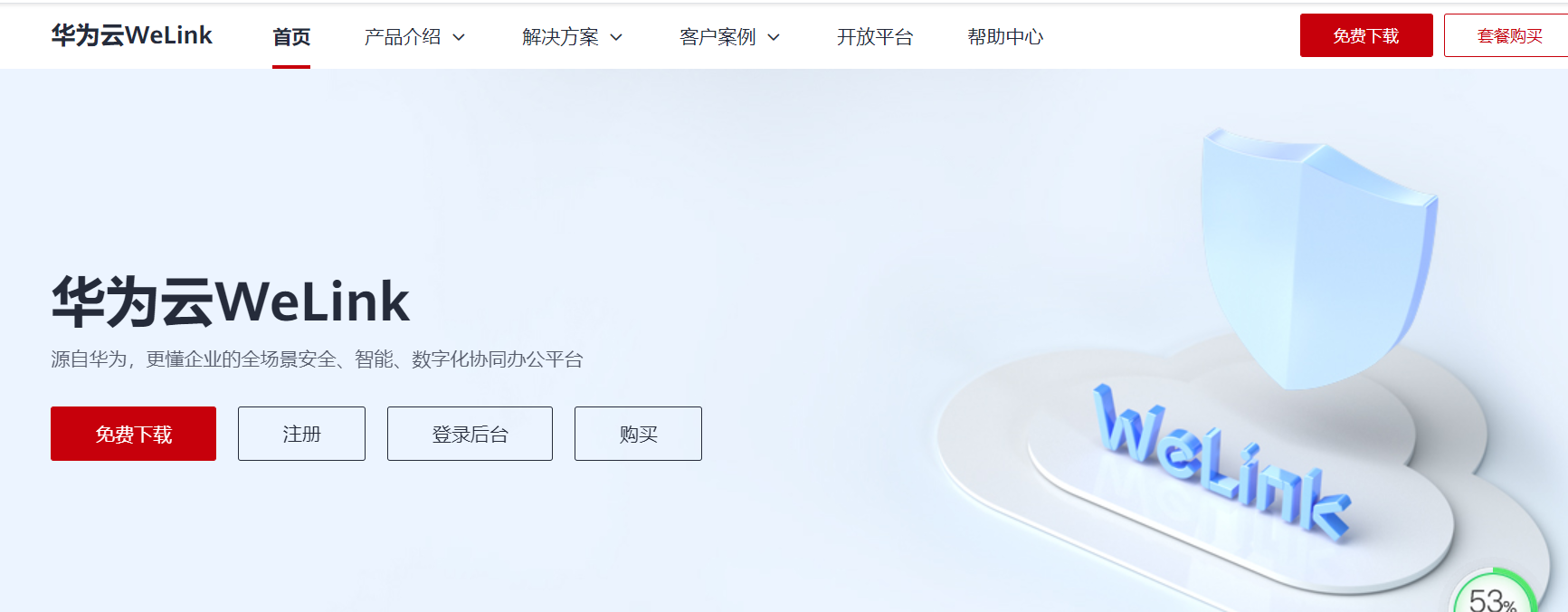Image resolution: width=1568 pixels, height=612 pixels.
Task: Click chevron arrow next to 客户案例
Action: [x=774, y=37]
